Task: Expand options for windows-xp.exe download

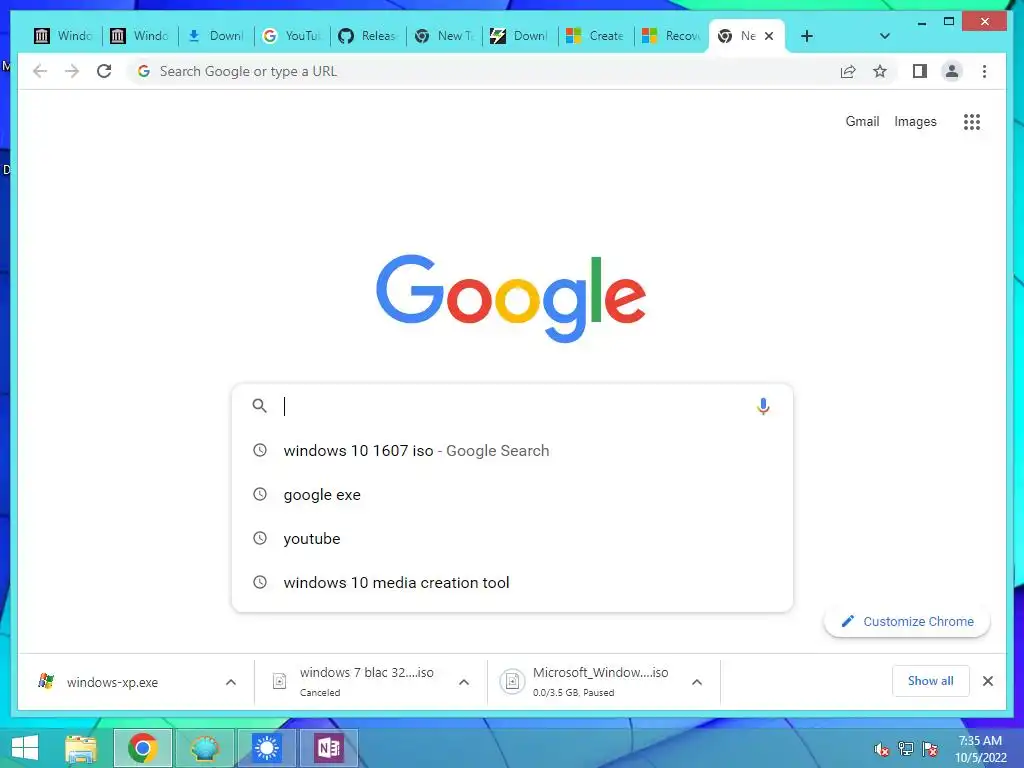Action: pyautogui.click(x=231, y=682)
